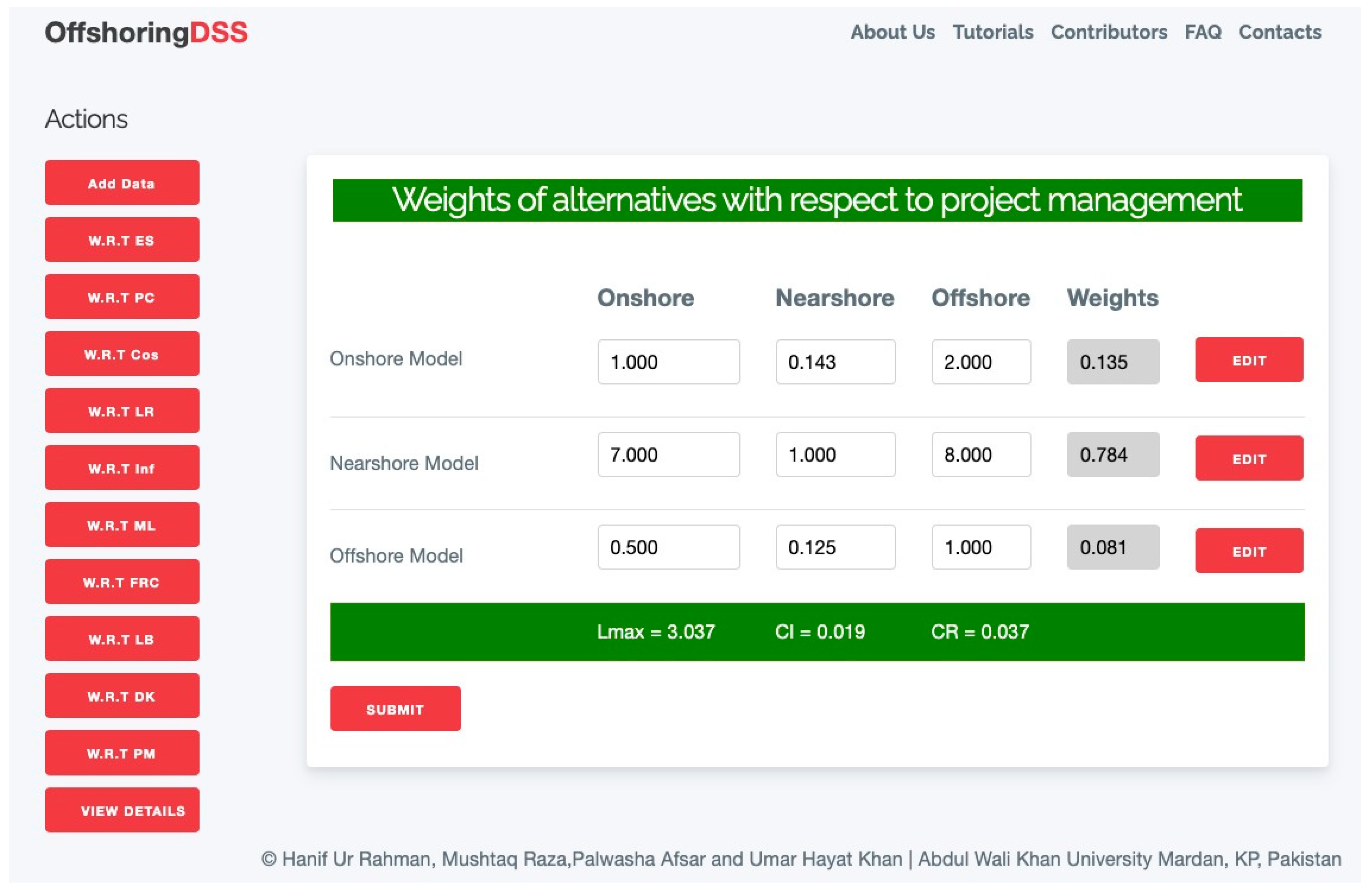Open the About Us page
Screen dimensions: 1372x890
tap(893, 32)
